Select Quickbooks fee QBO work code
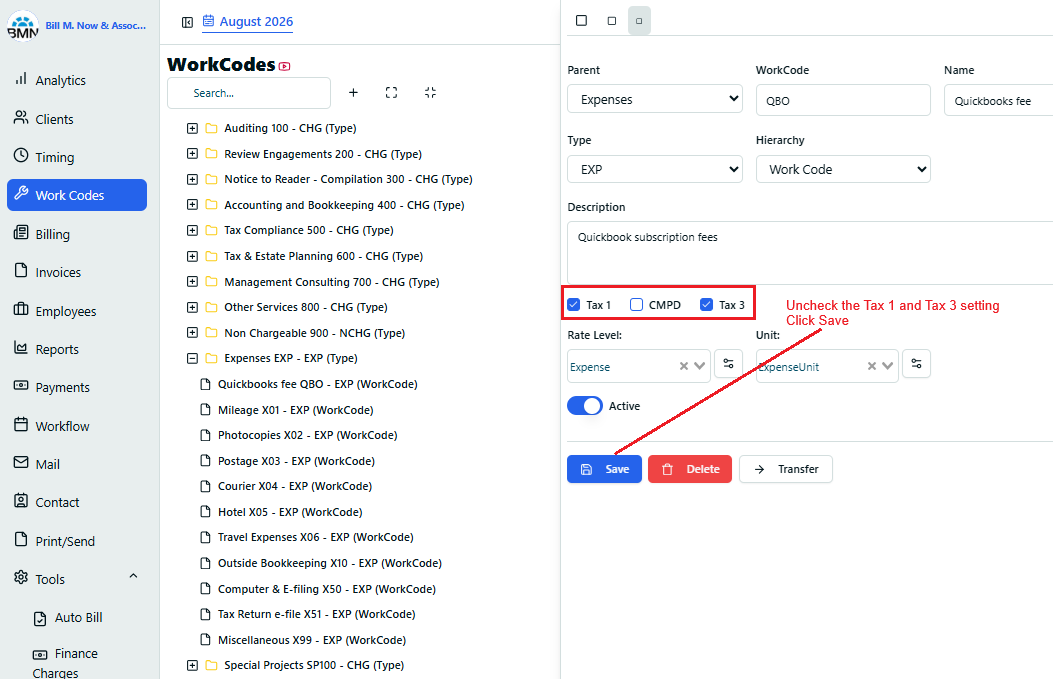The height and width of the screenshot is (679, 1053). 317,384
